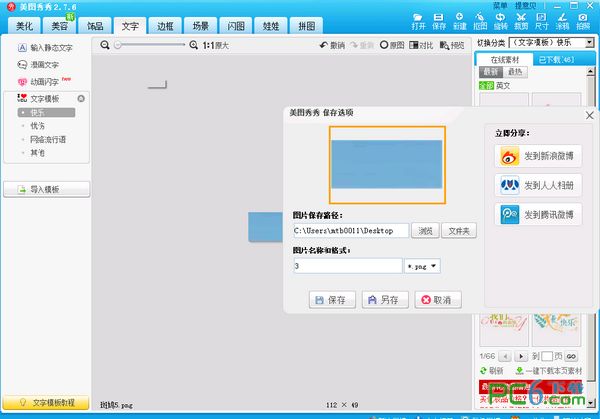The image size is (600, 419).
Task: Open the 尺寸 (Resize) tool
Action: point(541,22)
